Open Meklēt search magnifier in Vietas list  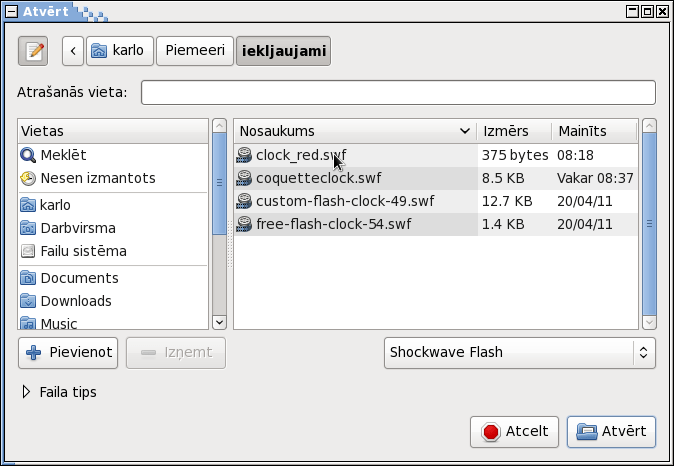pyautogui.click(x=28, y=155)
